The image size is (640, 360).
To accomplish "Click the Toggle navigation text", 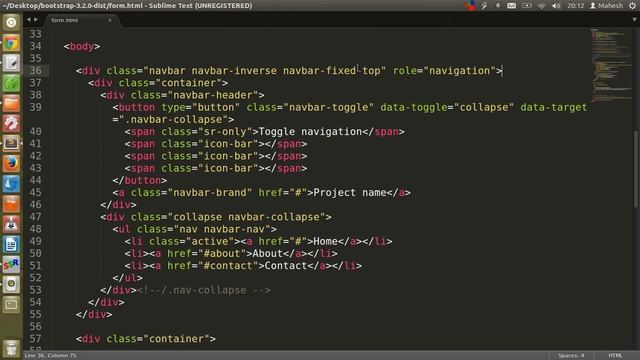I will pyautogui.click(x=310, y=132).
